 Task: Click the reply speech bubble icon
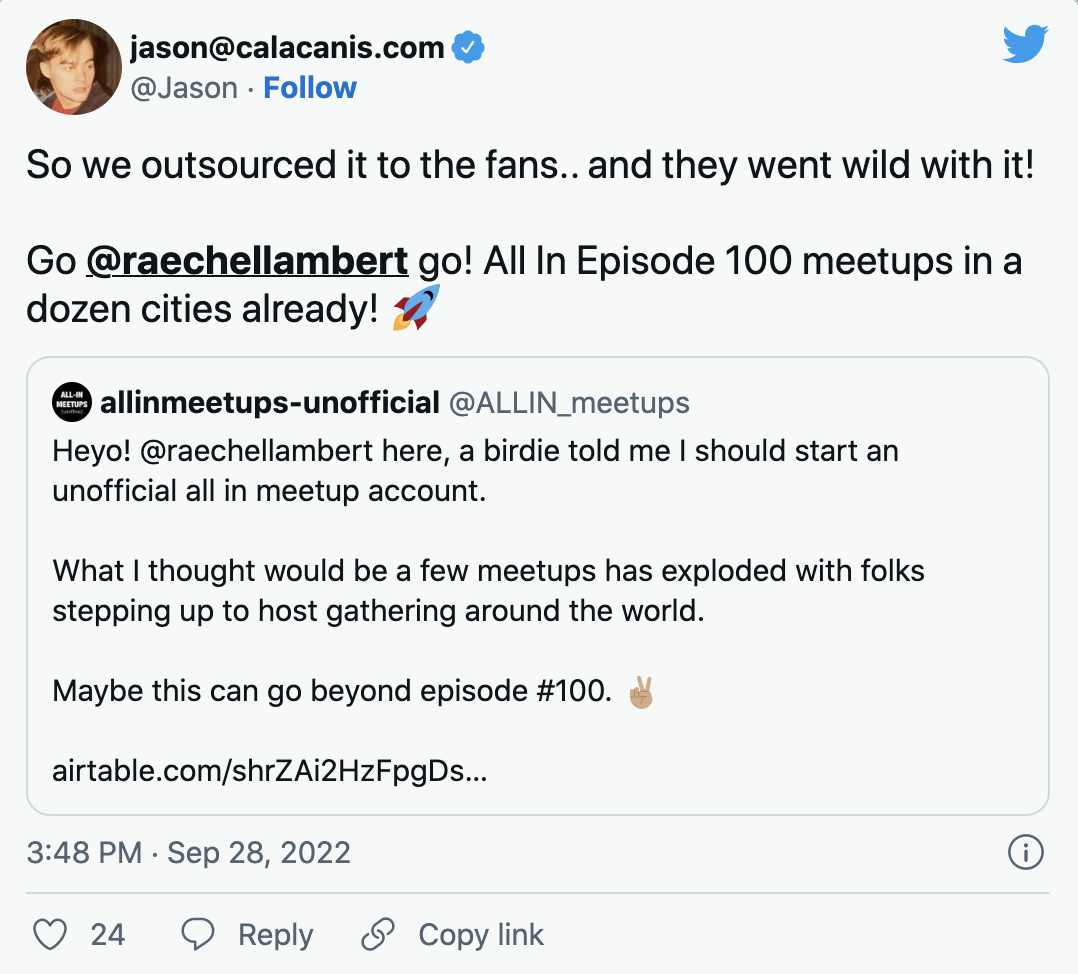click(199, 934)
